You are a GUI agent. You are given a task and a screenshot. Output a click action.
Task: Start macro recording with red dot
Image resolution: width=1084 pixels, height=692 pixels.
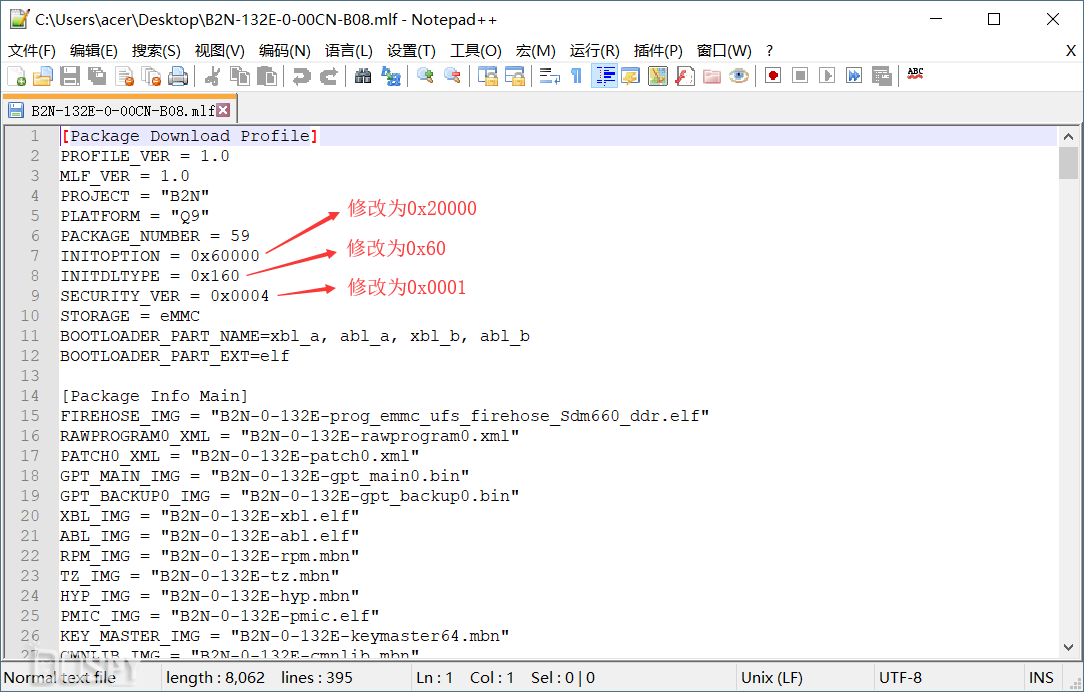pos(773,75)
